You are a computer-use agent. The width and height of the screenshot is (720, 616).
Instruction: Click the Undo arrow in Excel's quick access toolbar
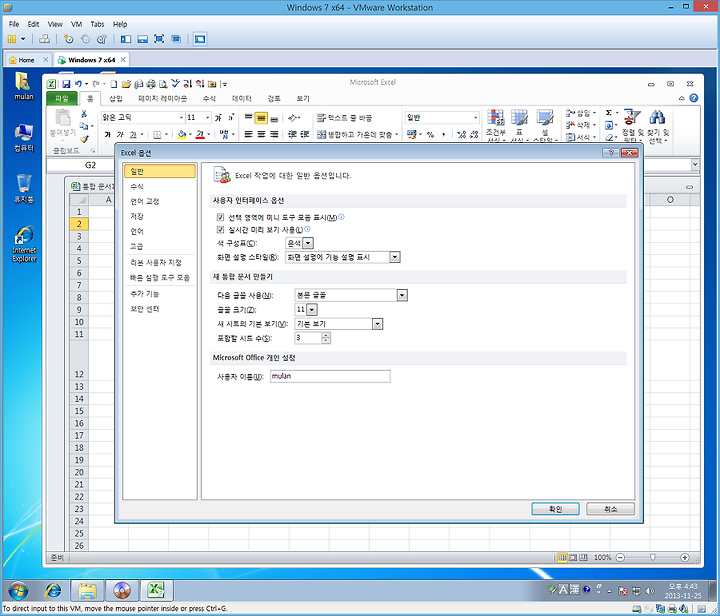[x=79, y=84]
